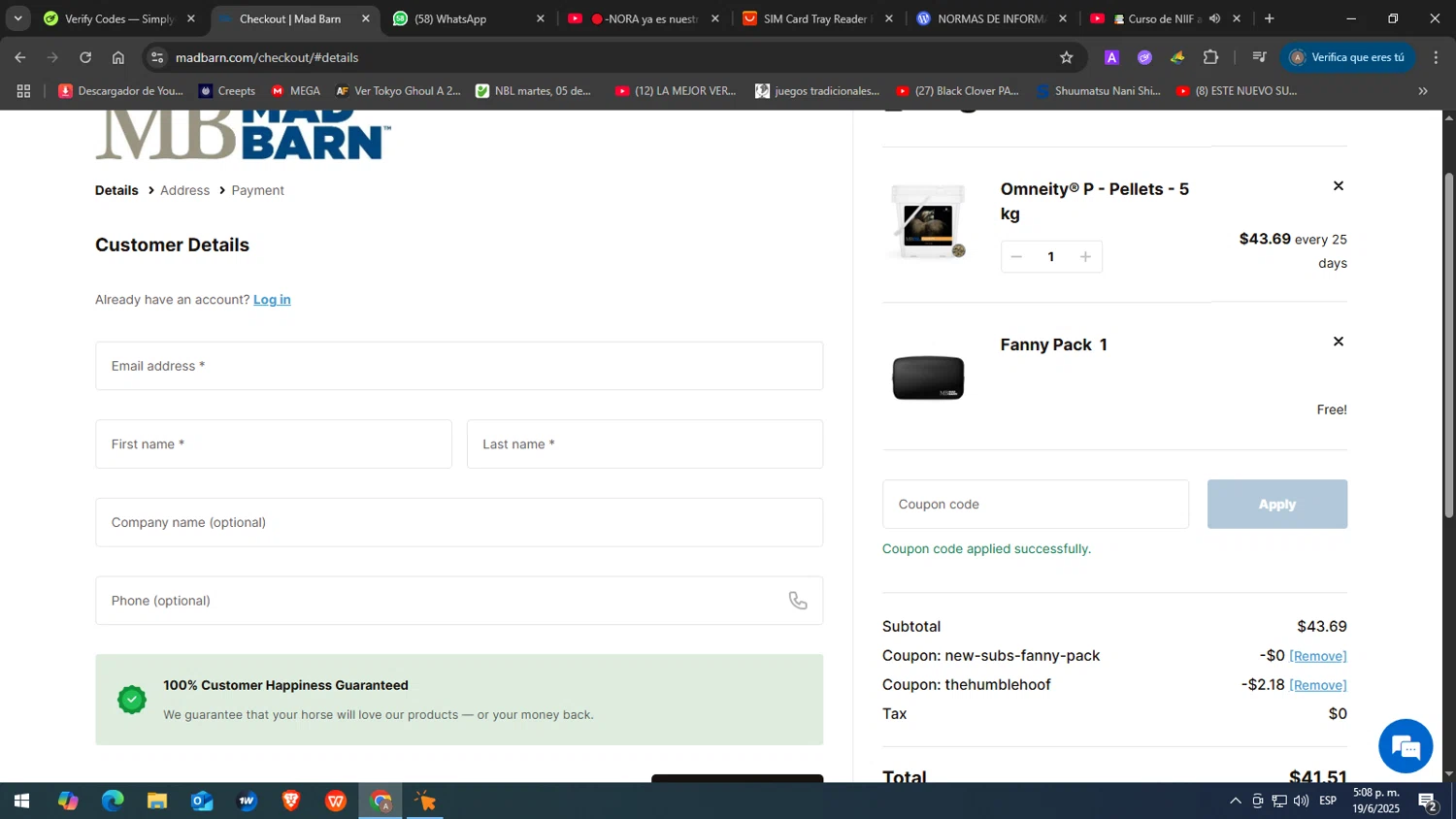Open a new browser tab
1456x819 pixels.
point(1269,18)
